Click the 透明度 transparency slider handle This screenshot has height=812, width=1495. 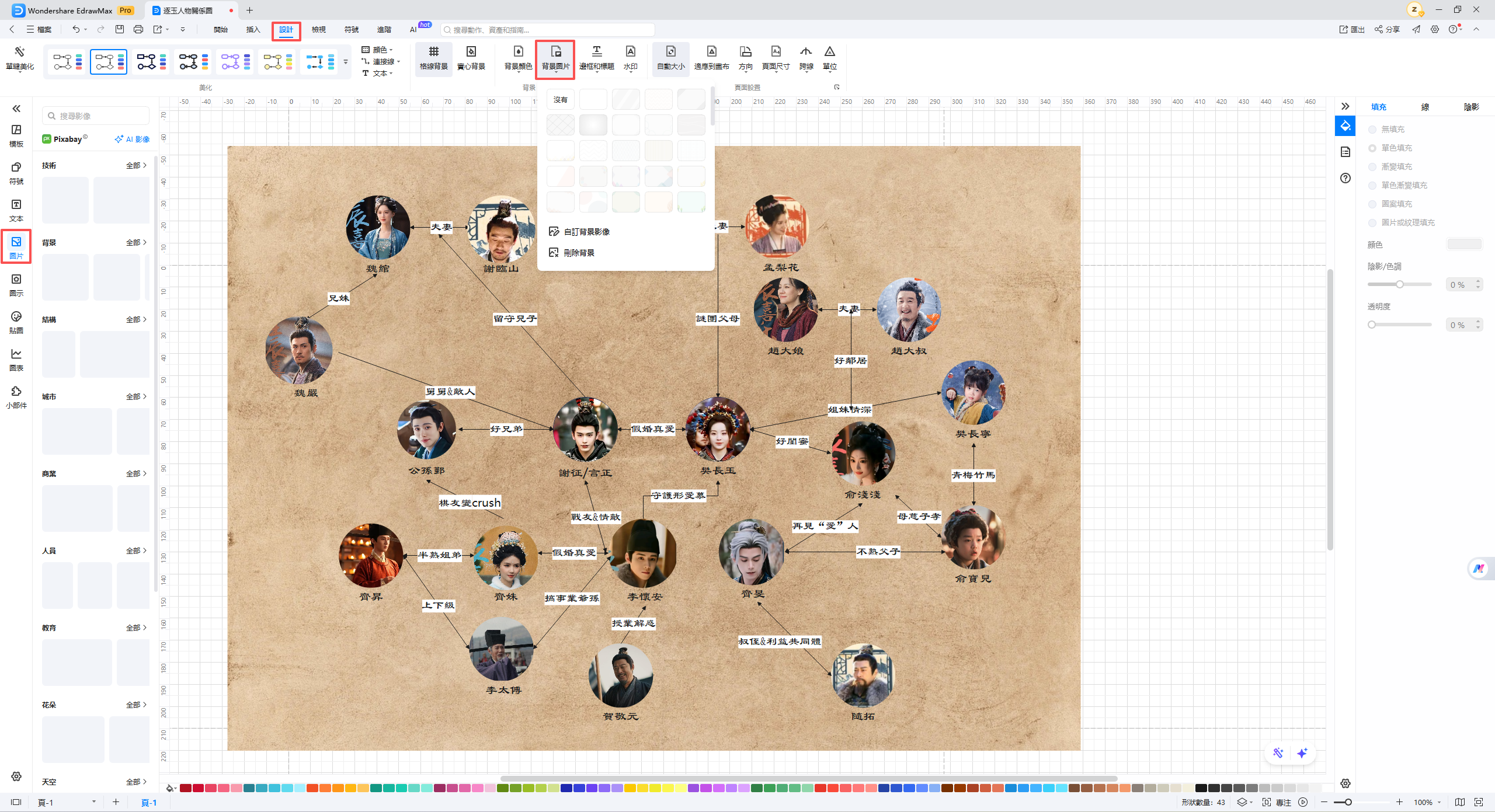(x=1372, y=325)
